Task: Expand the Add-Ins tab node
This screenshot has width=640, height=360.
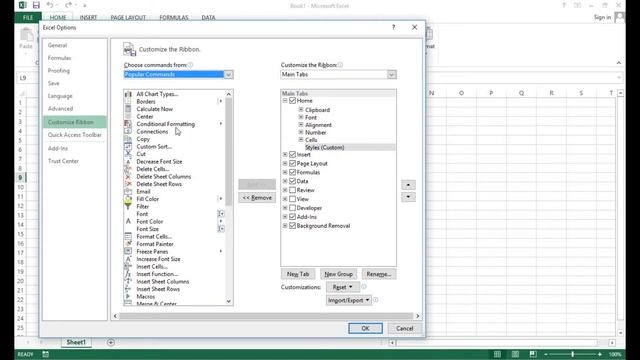Action: [285, 217]
